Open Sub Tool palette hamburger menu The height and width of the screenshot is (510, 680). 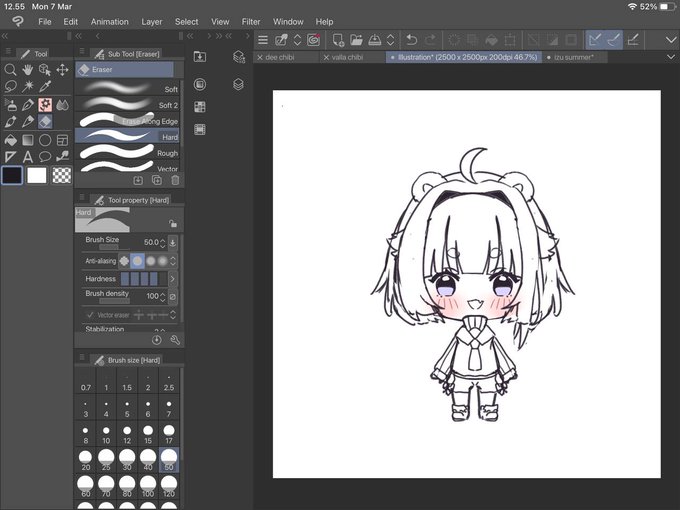click(x=82, y=52)
